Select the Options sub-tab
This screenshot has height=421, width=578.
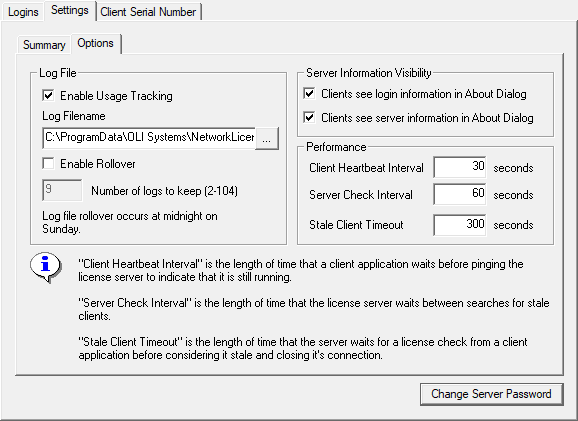coord(95,43)
